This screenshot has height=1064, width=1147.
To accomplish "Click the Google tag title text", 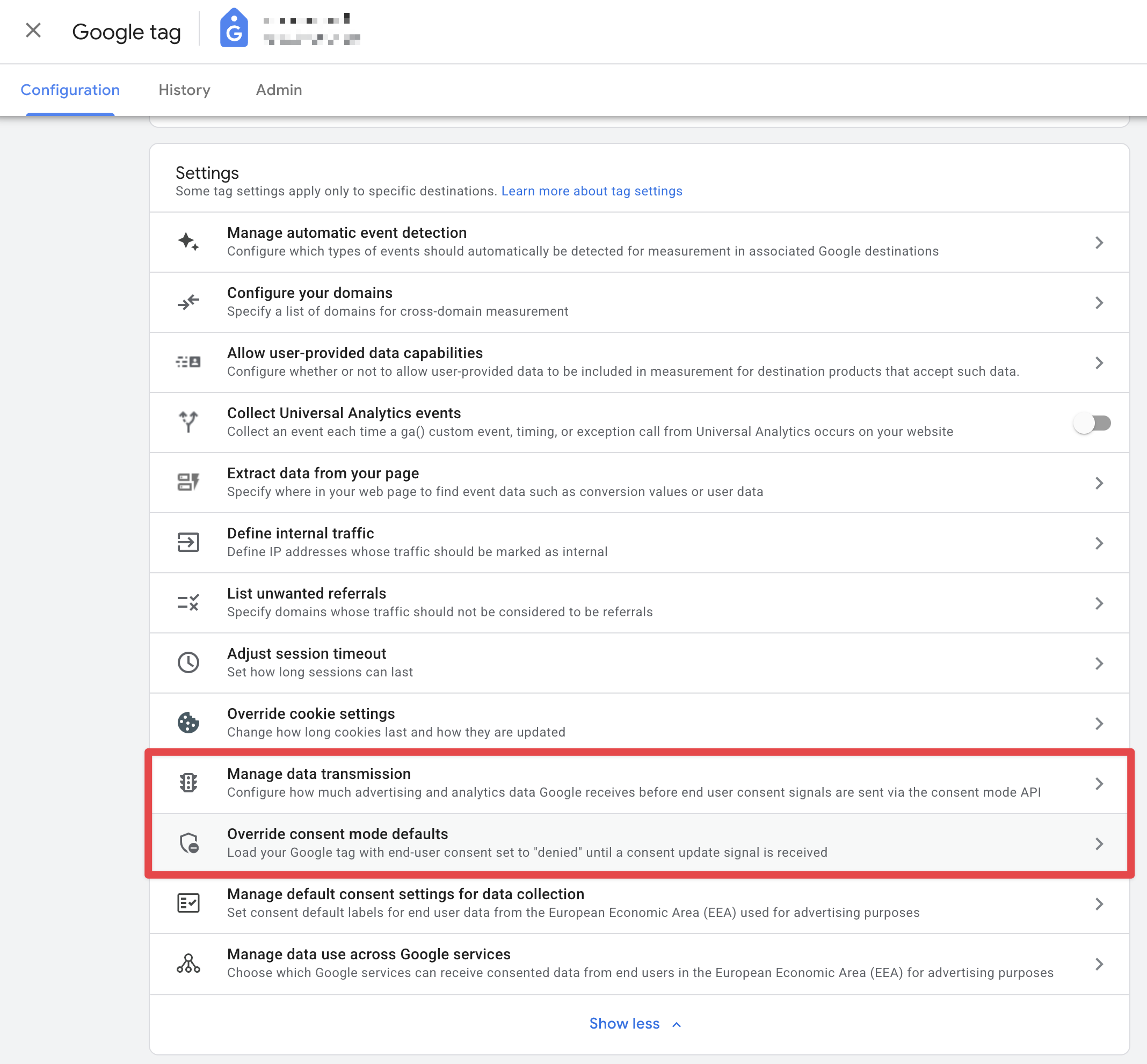I will [127, 32].
